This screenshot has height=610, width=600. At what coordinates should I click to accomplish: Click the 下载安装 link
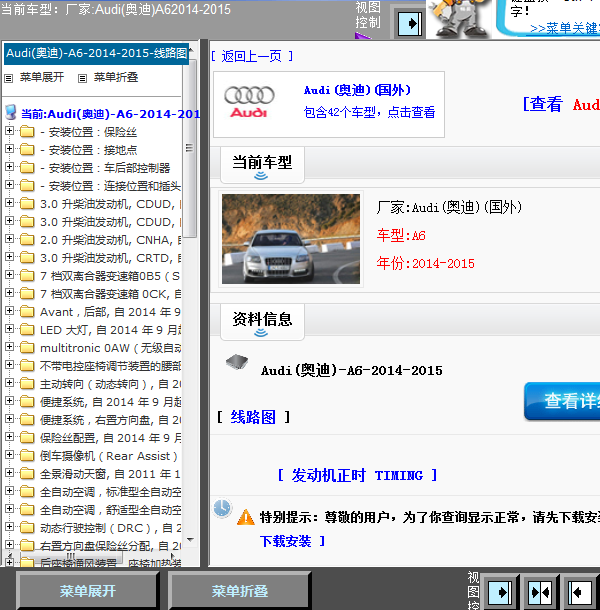286,541
